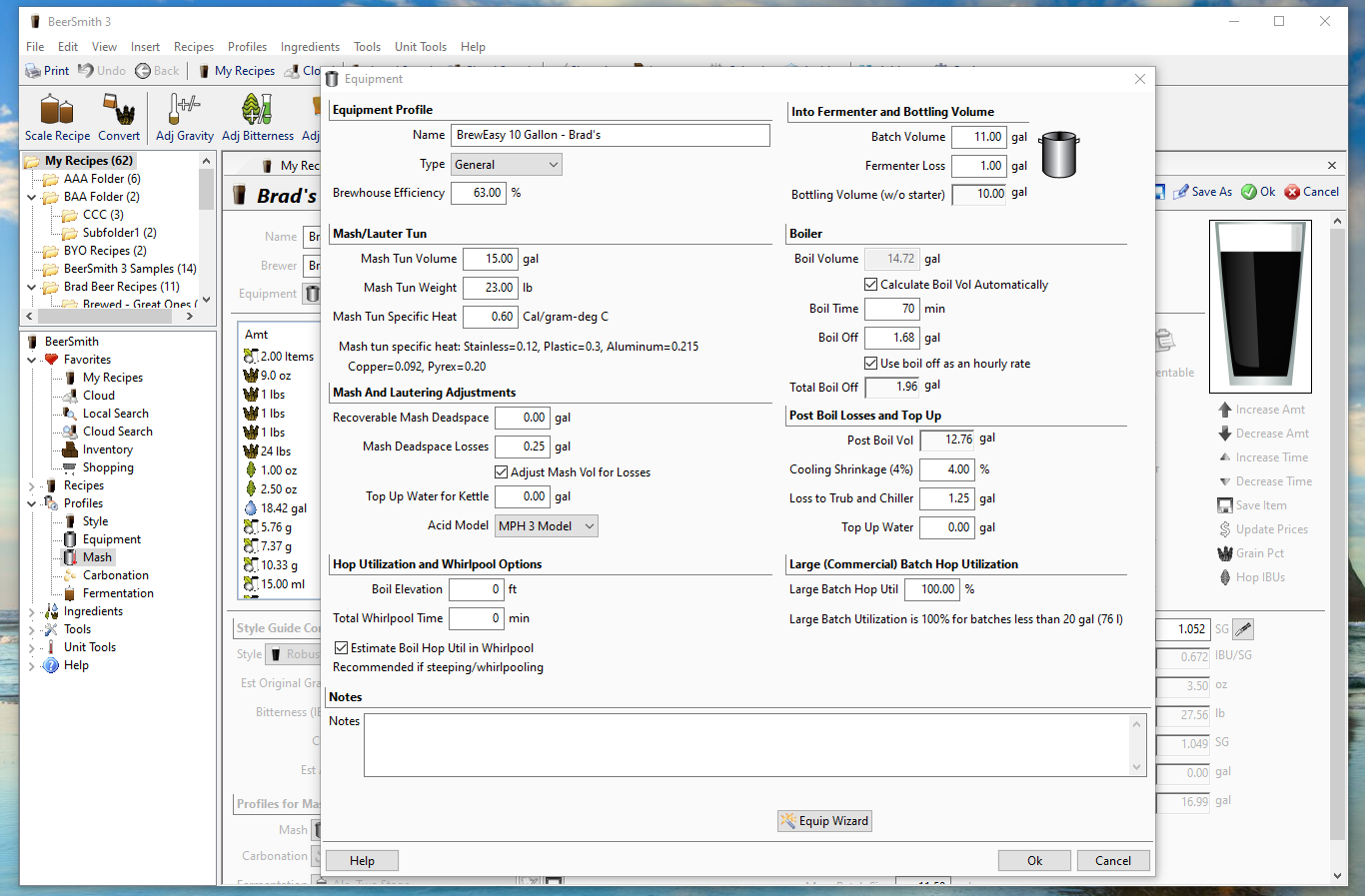Click the Convert toolbar icon
The height and width of the screenshot is (896, 1365).
[119, 118]
